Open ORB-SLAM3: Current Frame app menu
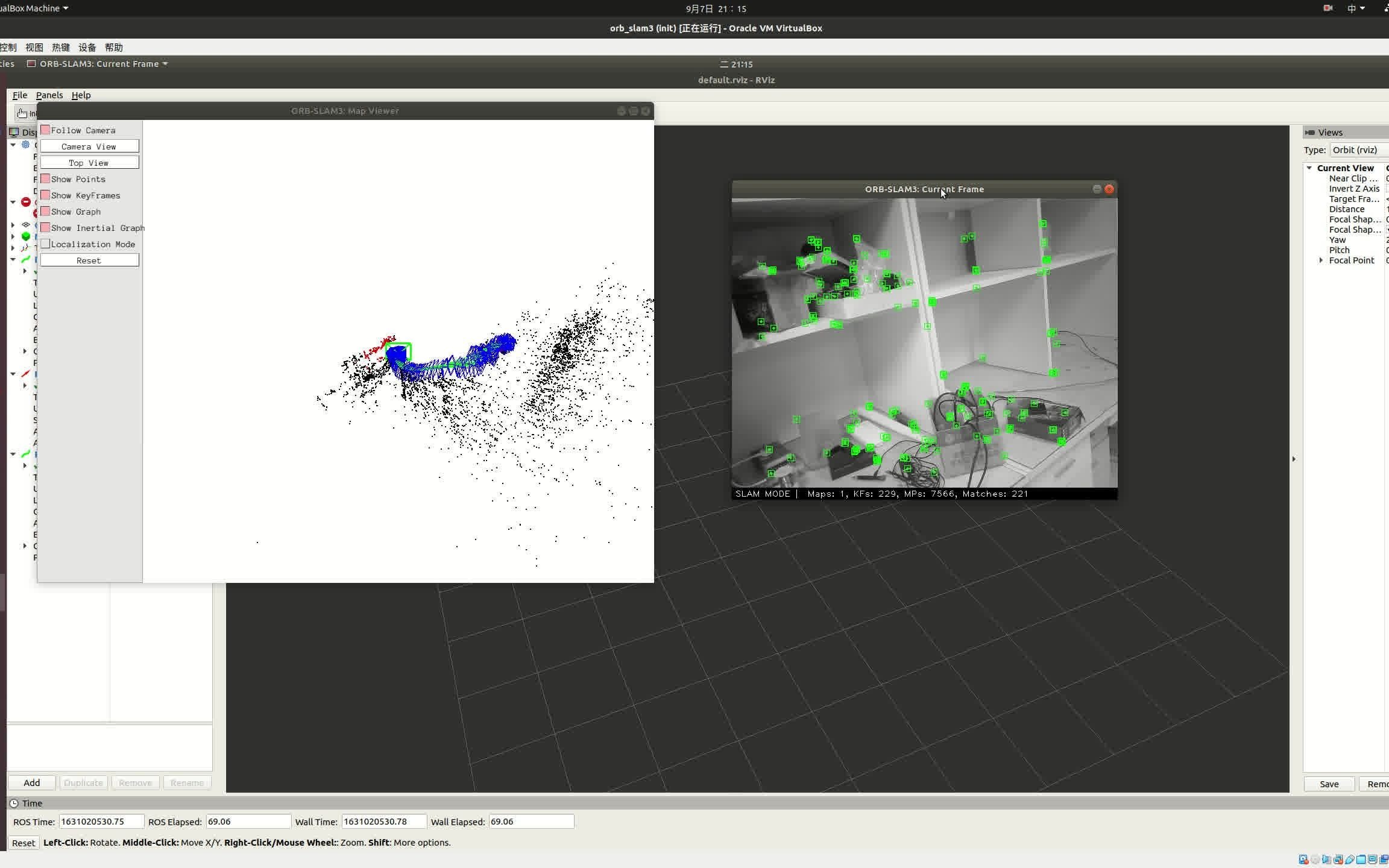 (x=98, y=64)
